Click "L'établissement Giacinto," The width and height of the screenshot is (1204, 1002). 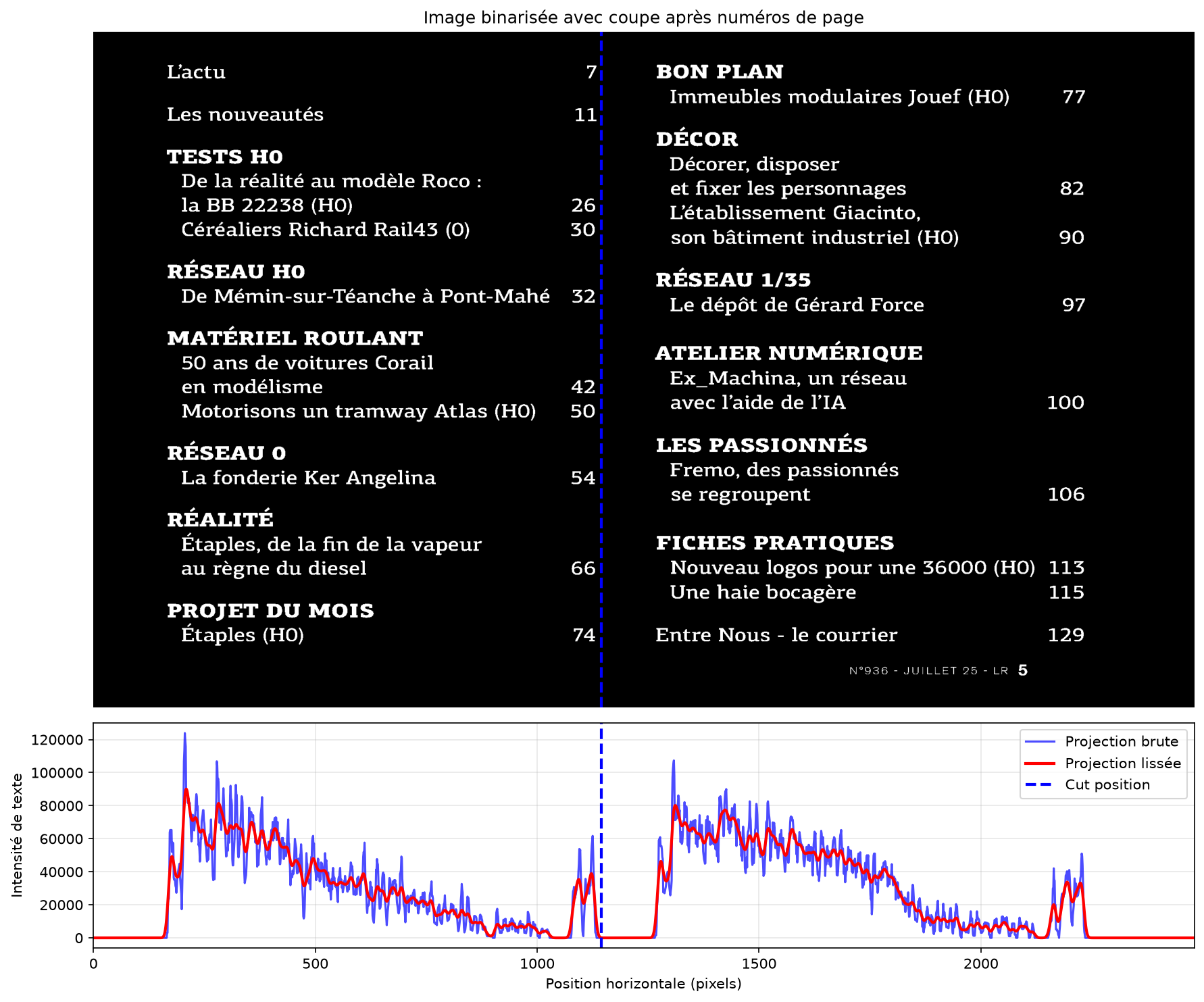[x=795, y=213]
